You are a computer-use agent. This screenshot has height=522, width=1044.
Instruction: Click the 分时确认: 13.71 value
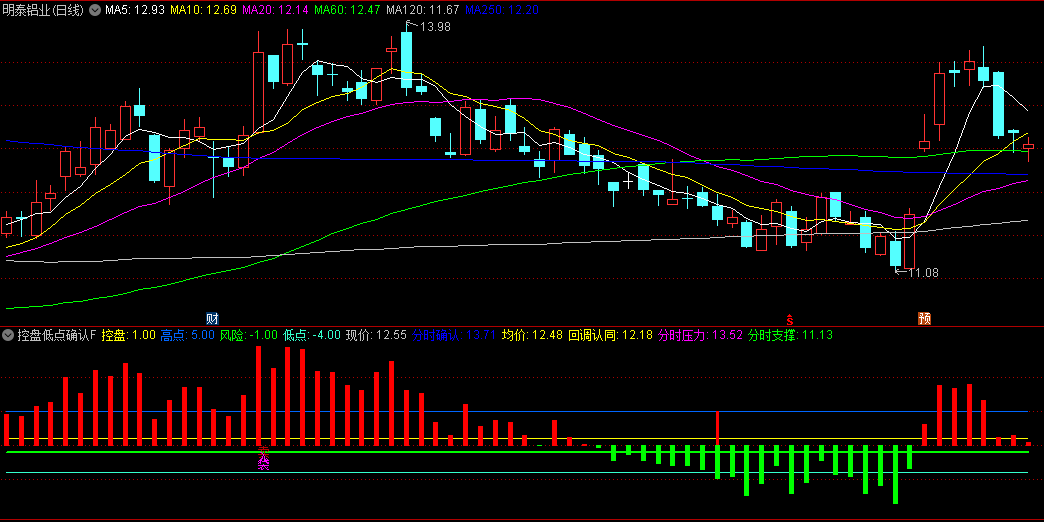453,334
